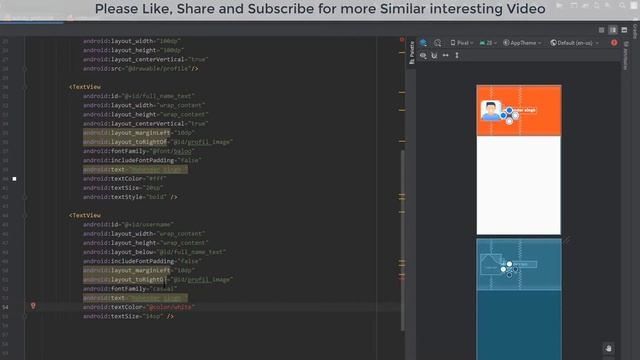Click the android:id full_name_text line
The width and height of the screenshot is (640, 360).
pyautogui.click(x=139, y=96)
